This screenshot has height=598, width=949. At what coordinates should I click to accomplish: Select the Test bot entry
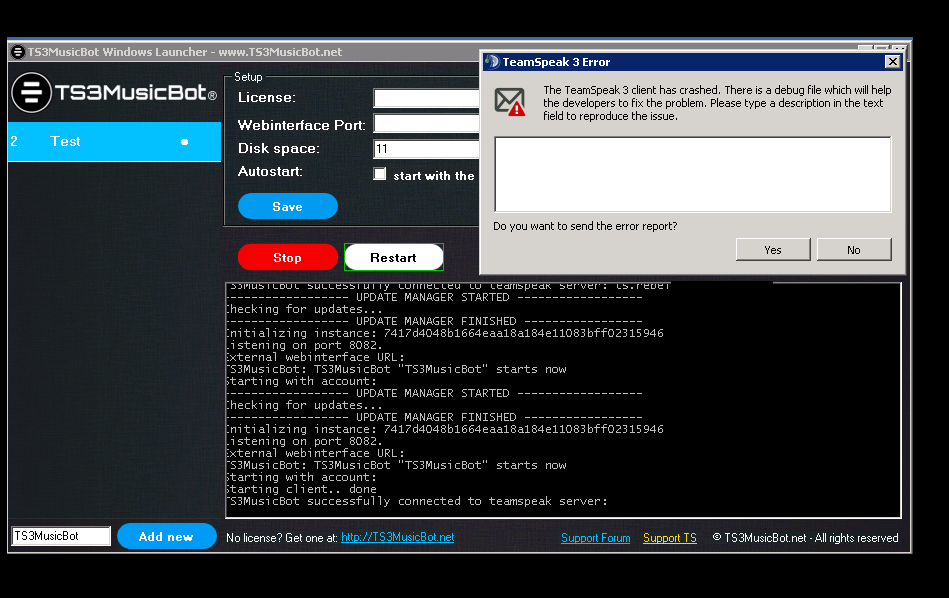(x=114, y=142)
